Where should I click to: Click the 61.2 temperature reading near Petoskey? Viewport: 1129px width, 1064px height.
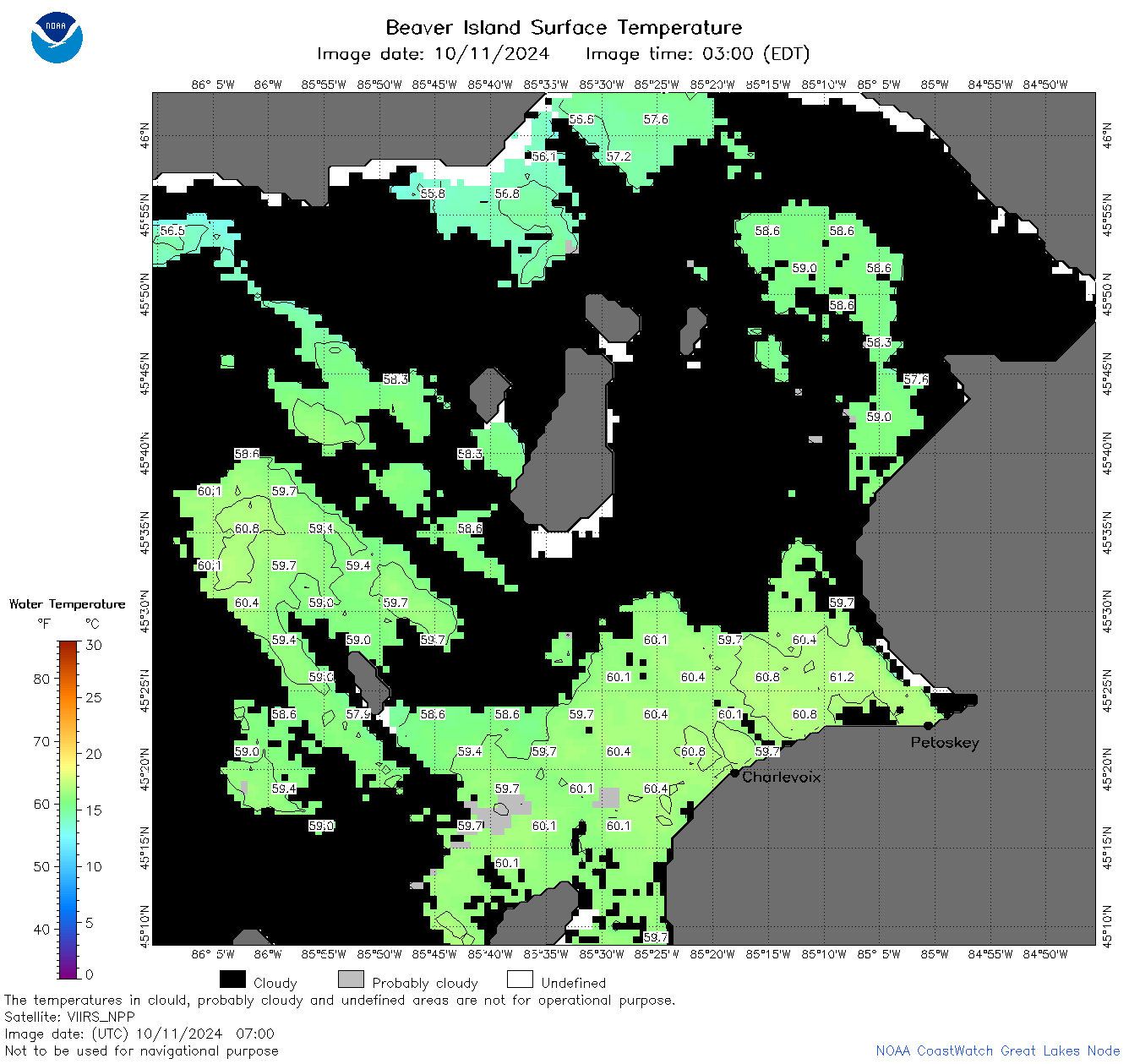(x=842, y=677)
